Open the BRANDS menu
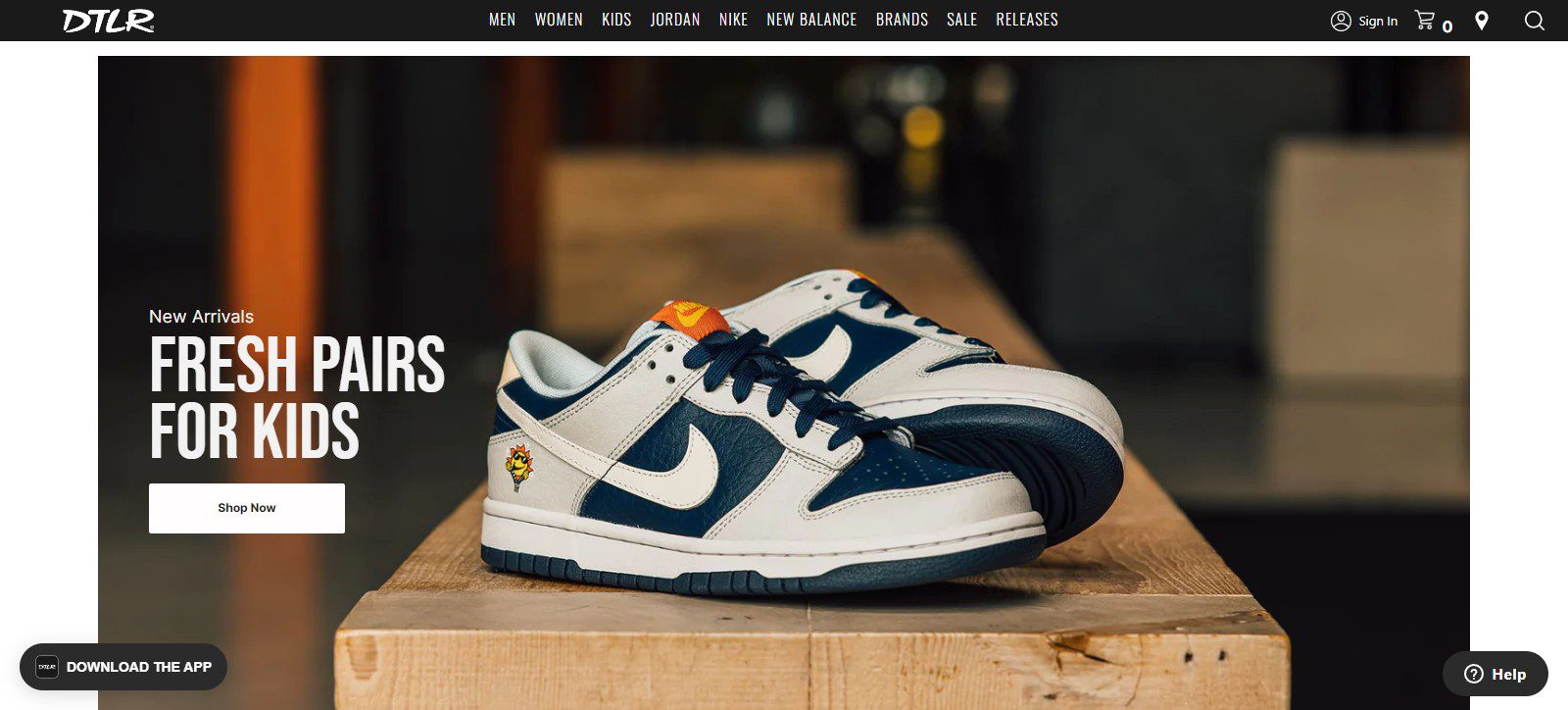Image resolution: width=1568 pixels, height=710 pixels. tap(902, 20)
